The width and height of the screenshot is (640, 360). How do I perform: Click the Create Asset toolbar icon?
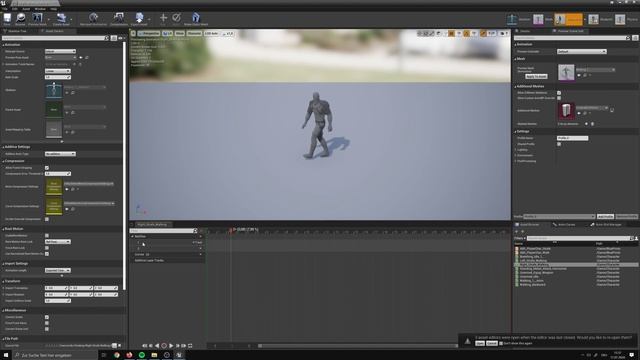(x=61, y=18)
